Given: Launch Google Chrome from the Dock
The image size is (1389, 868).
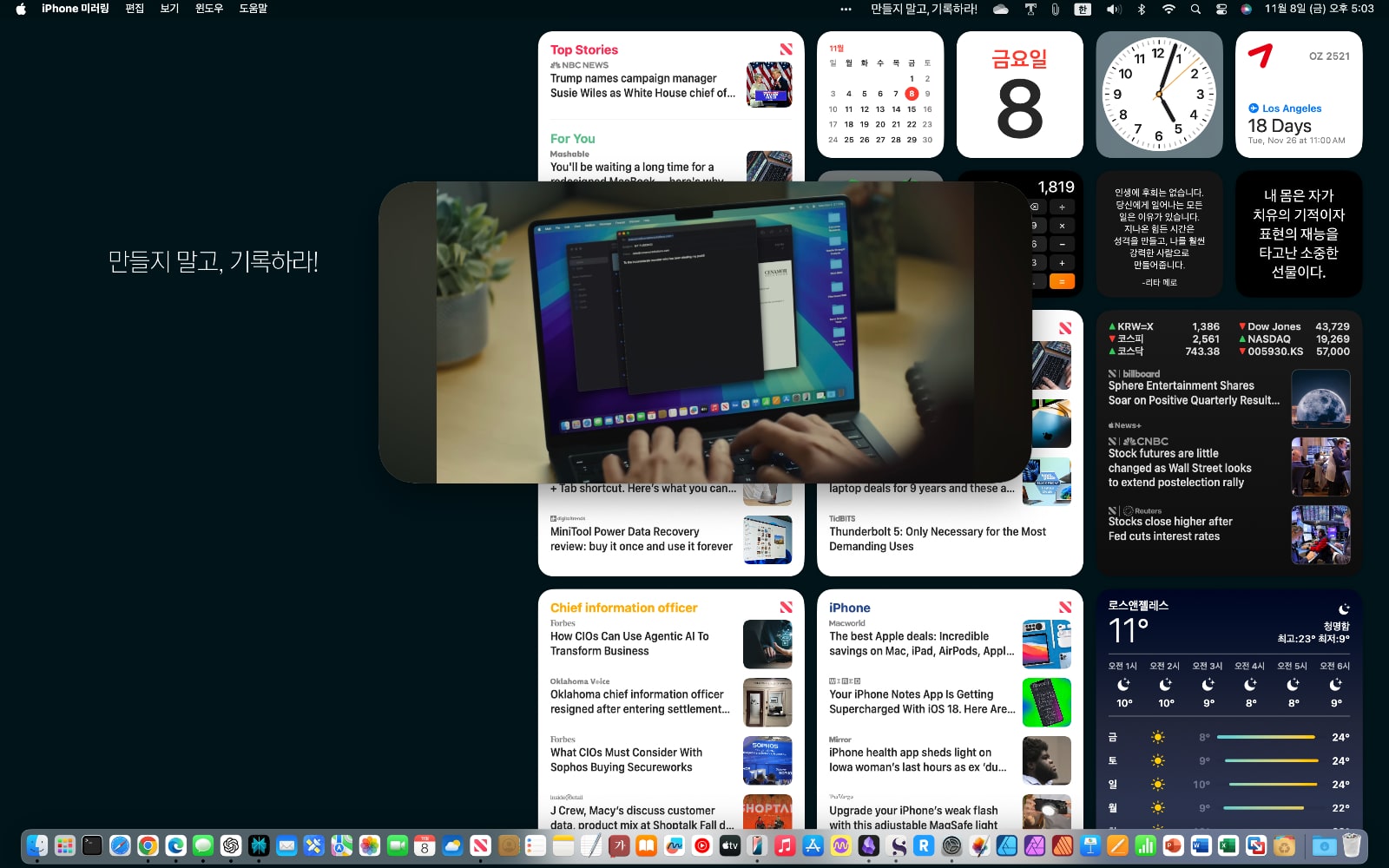Looking at the screenshot, I should pos(148,845).
